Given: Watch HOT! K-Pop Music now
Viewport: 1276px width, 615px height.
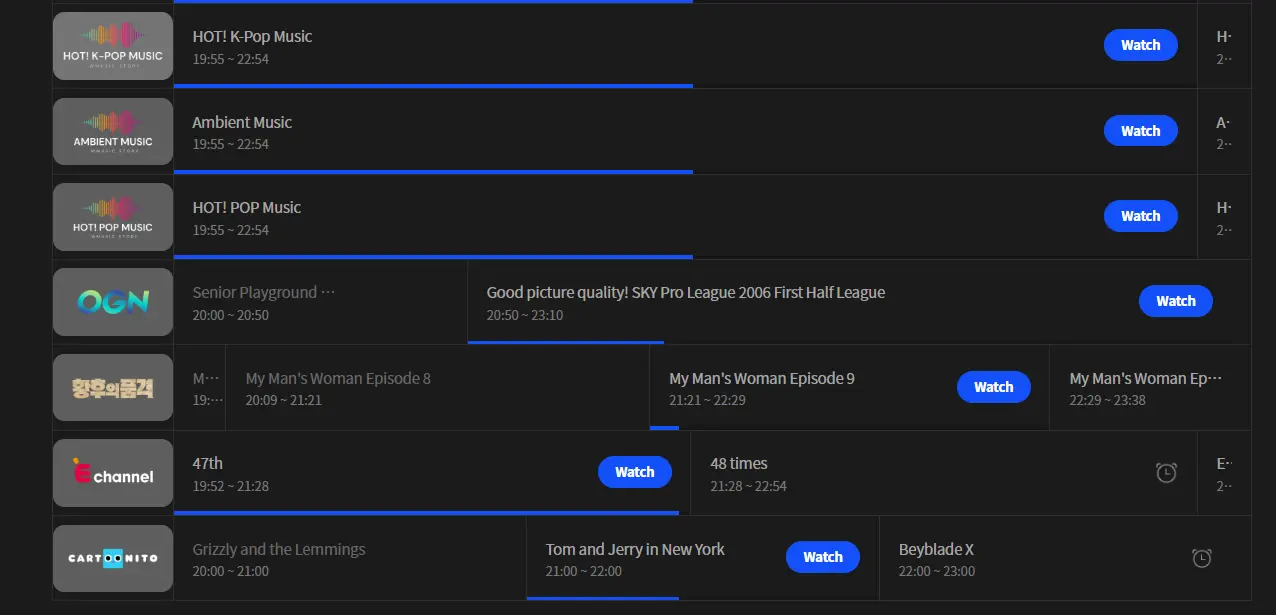Looking at the screenshot, I should [1141, 45].
